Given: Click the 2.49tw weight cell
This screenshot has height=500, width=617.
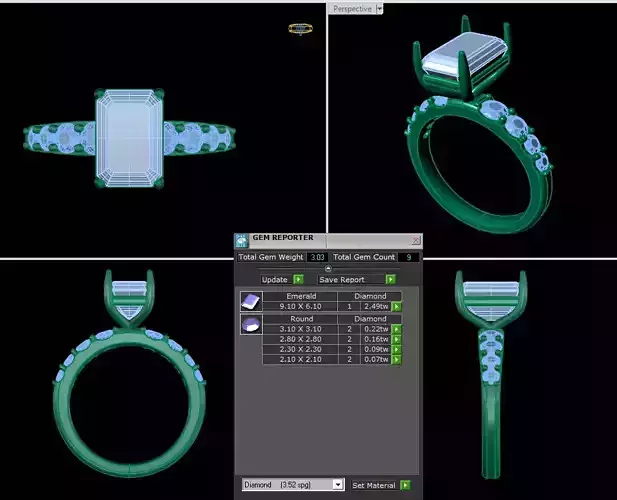Looking at the screenshot, I should (376, 306).
